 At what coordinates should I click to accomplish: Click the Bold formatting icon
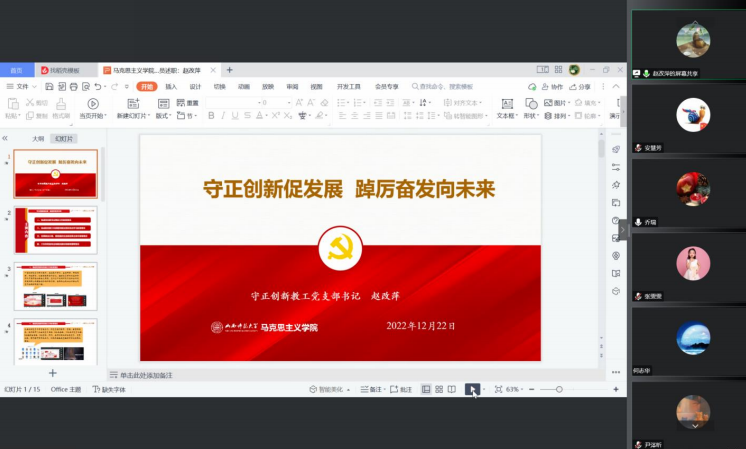coord(211,116)
